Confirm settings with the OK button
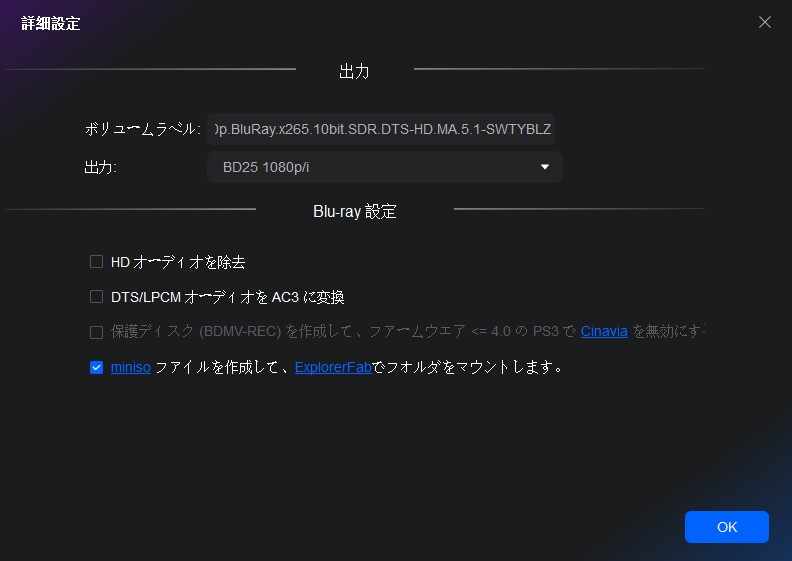 click(726, 527)
